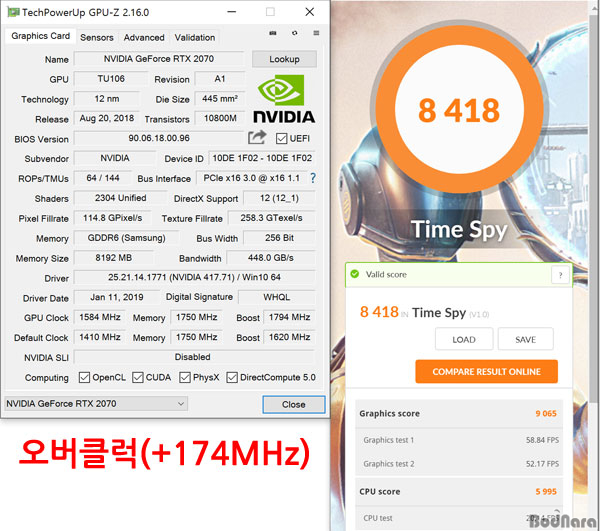The height and width of the screenshot is (531, 600).
Task: Click the GPU field showing TU106
Action: coord(111,79)
